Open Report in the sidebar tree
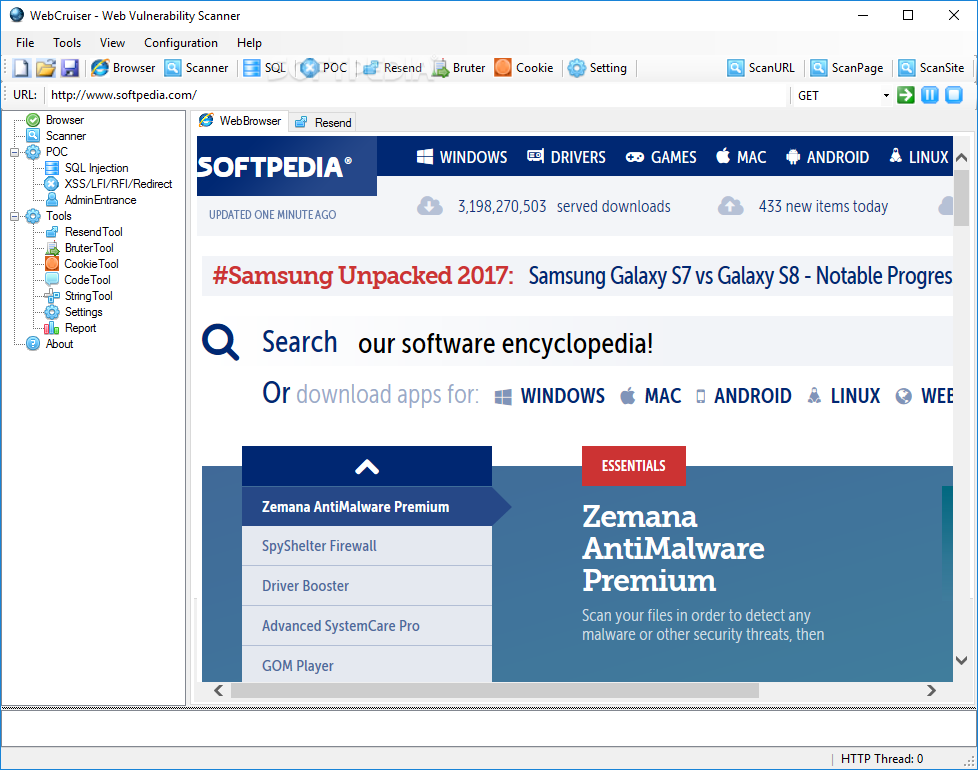The width and height of the screenshot is (978, 770). click(80, 328)
